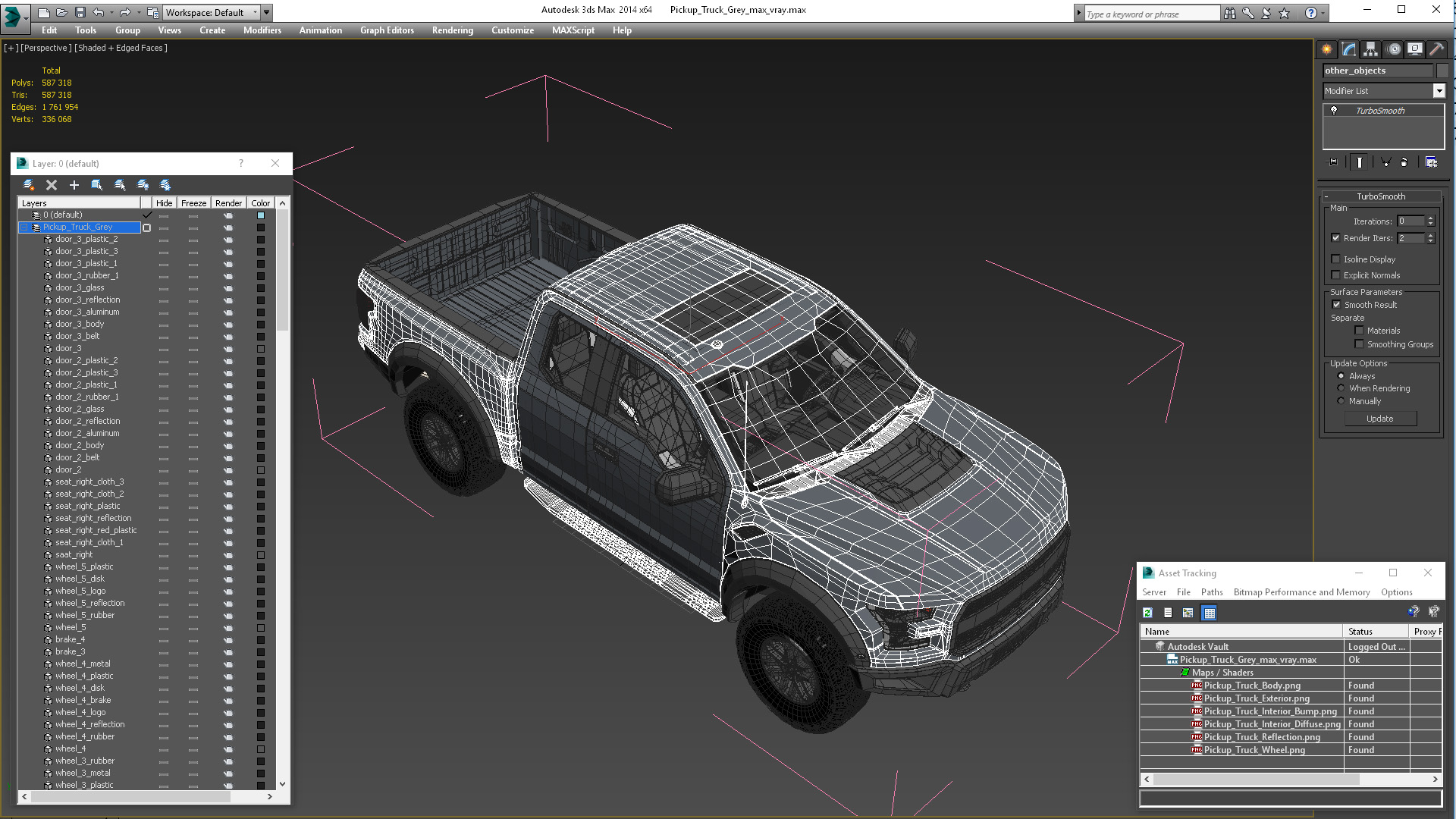Toggle Render Iters checkbox
This screenshot has height=819, width=1456.
point(1336,238)
